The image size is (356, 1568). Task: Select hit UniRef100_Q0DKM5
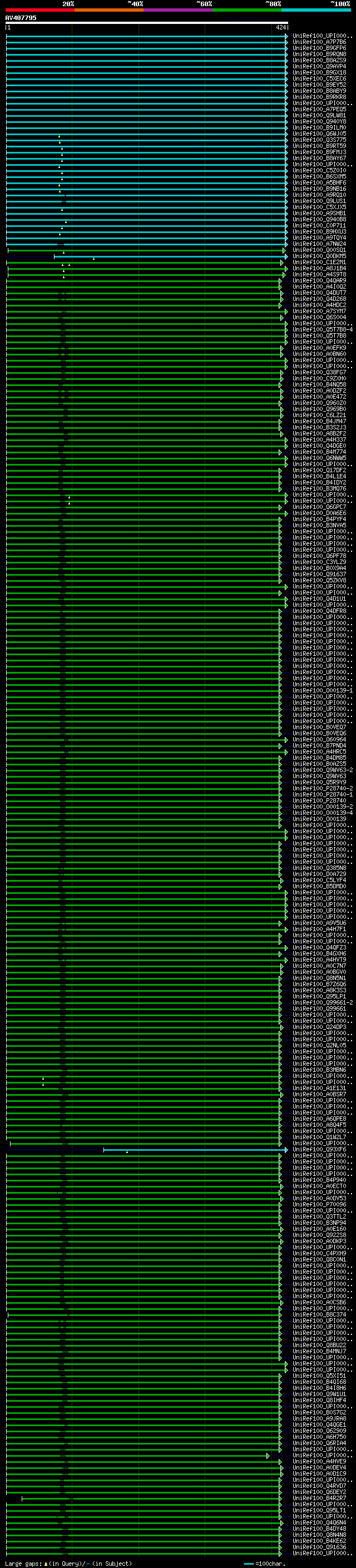click(319, 256)
